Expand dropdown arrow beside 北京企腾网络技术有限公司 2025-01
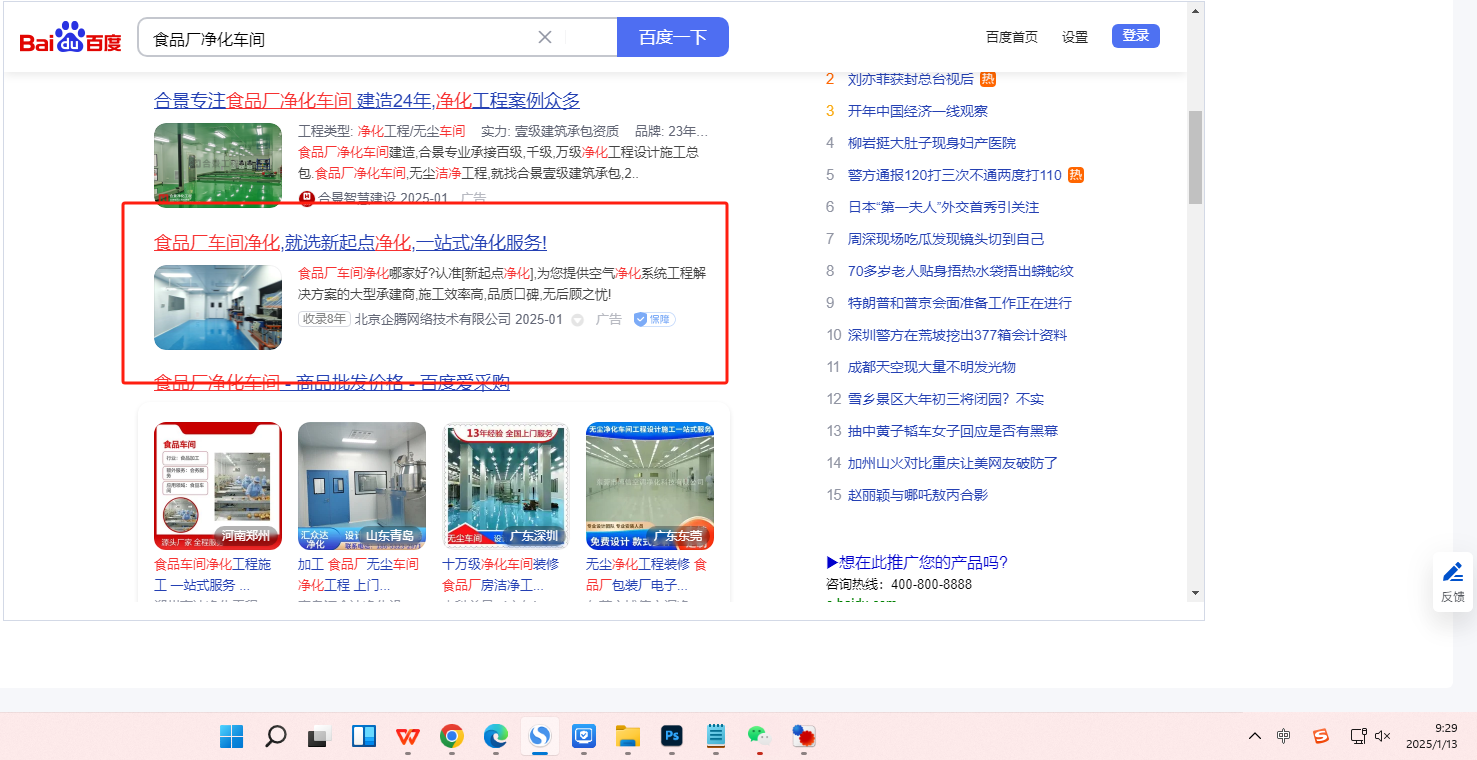1477x760 pixels. pyautogui.click(x=577, y=320)
